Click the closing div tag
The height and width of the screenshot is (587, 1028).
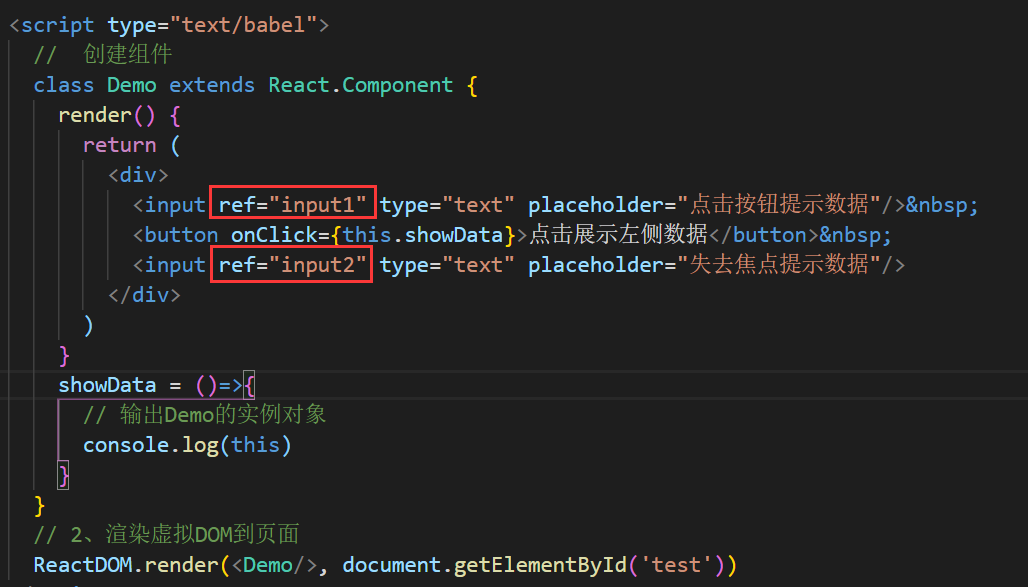(144, 295)
